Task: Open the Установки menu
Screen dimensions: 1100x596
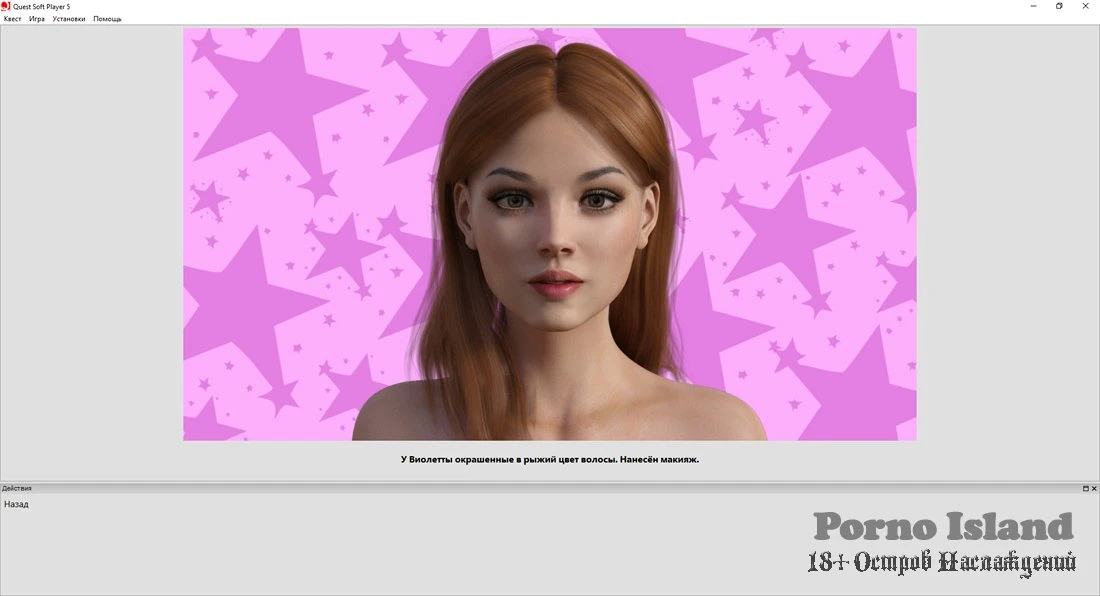Action: point(69,19)
